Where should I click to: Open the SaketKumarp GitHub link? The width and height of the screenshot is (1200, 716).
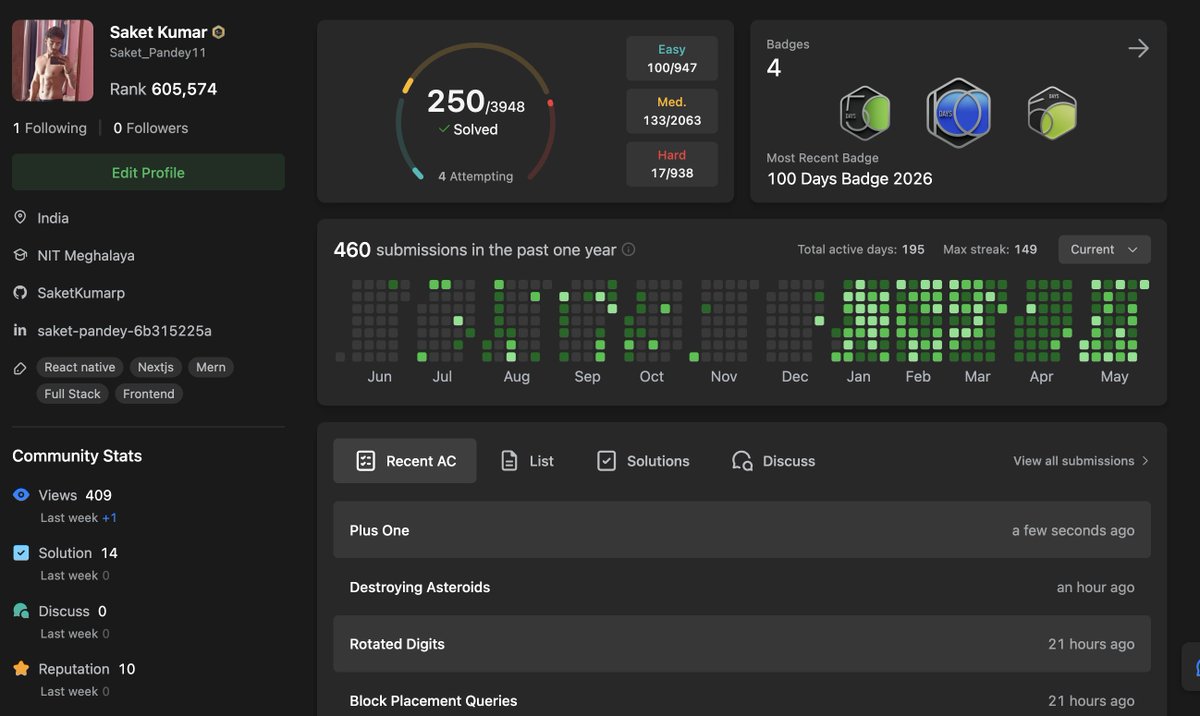tap(81, 293)
